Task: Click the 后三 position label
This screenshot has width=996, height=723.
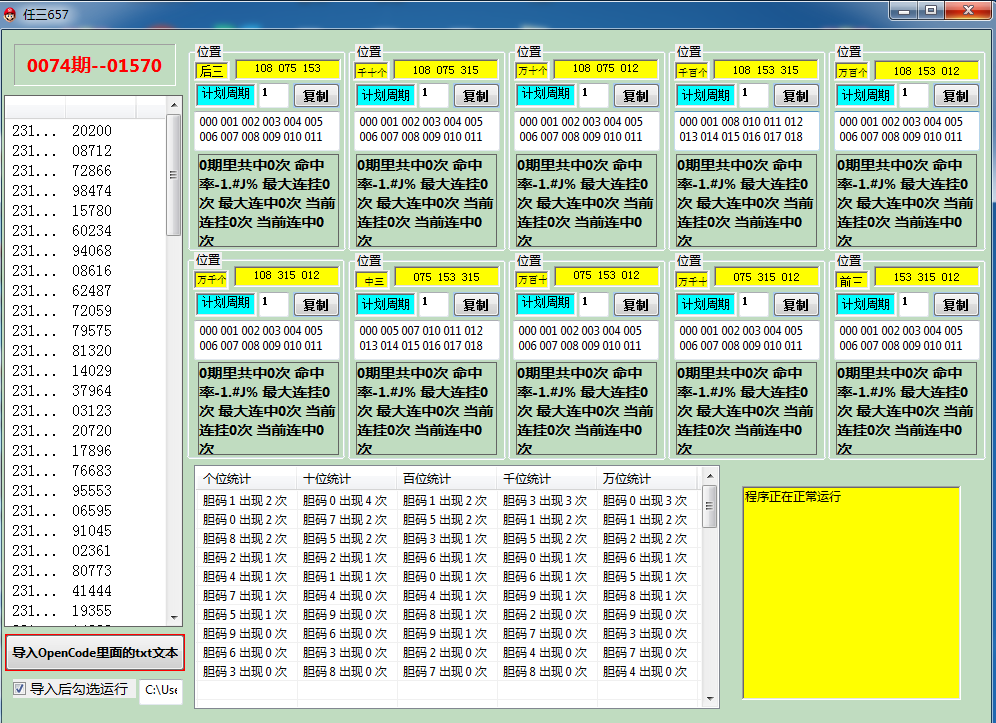Action: tap(212, 71)
